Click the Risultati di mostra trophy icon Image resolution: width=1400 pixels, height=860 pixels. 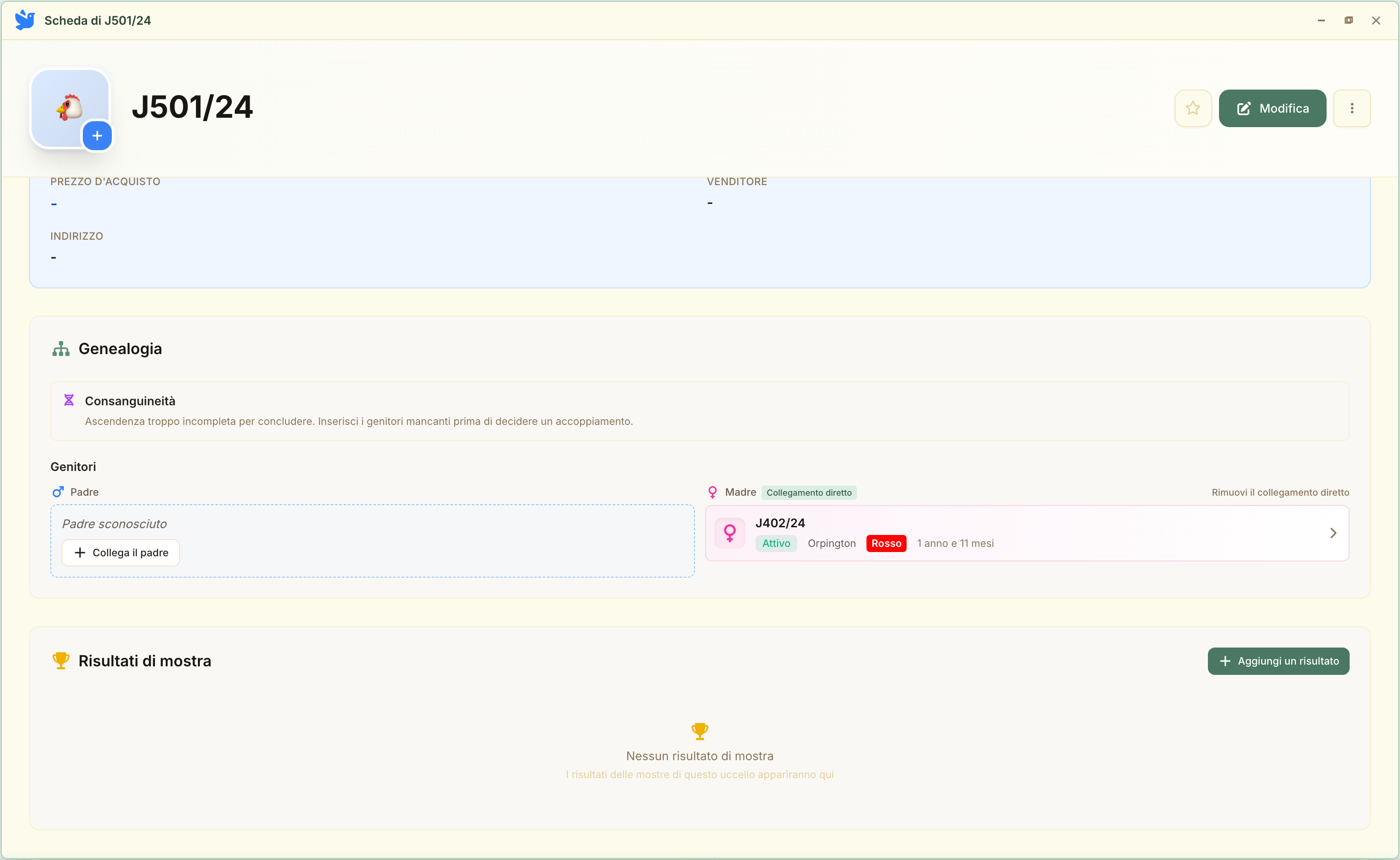pos(61,661)
